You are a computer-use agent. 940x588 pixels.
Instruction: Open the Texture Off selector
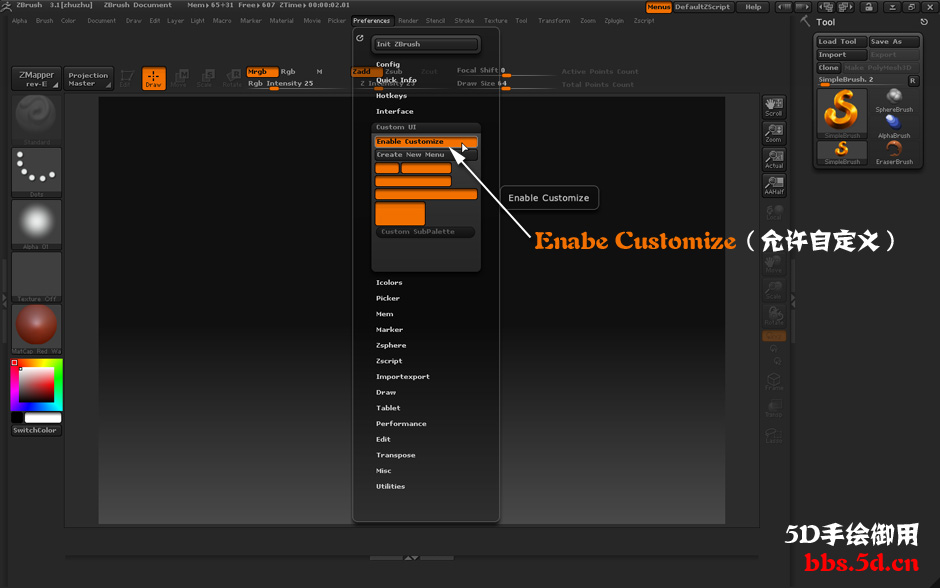[x=36, y=277]
